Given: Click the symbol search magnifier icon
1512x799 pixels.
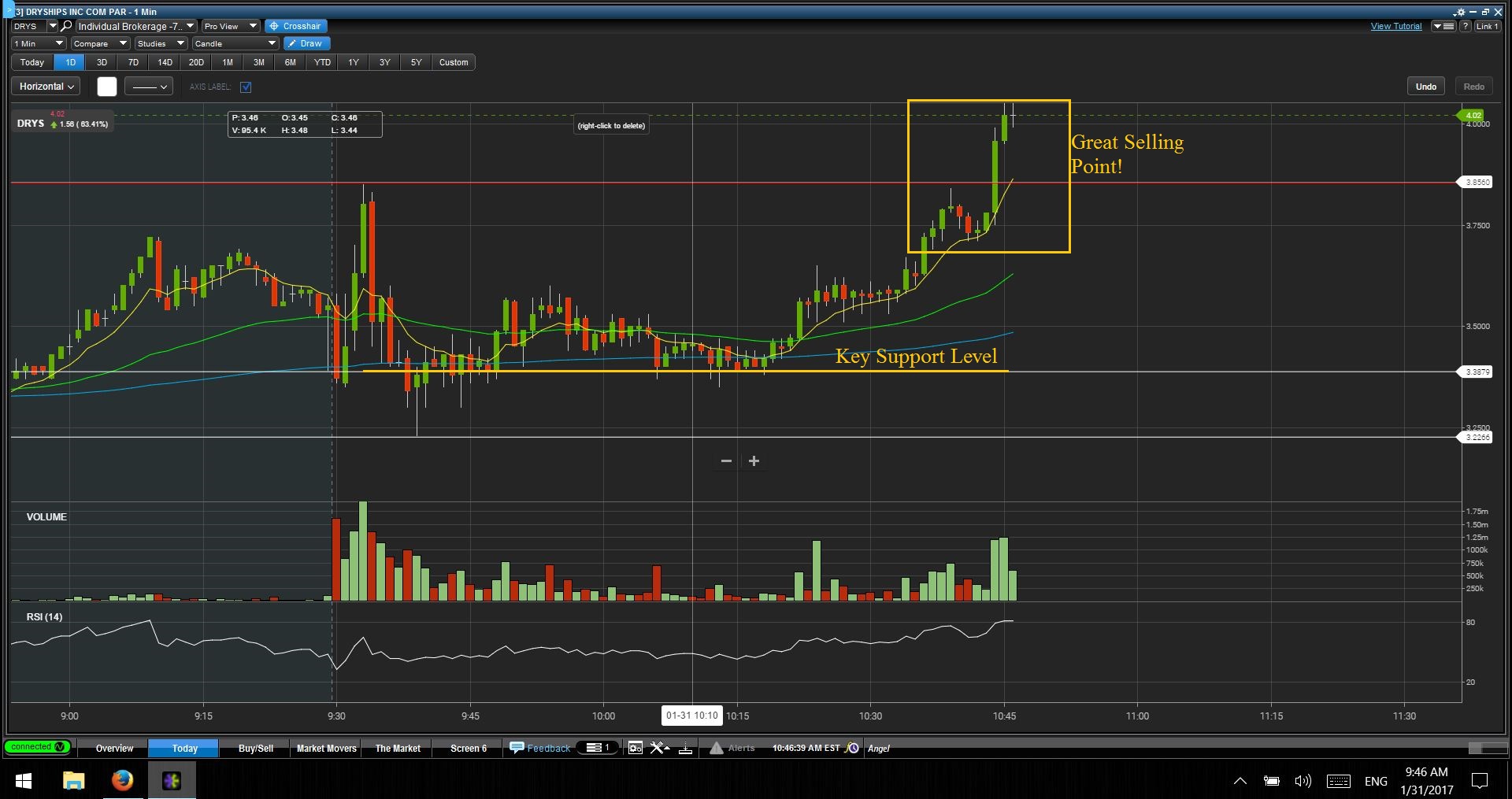Looking at the screenshot, I should point(67,26).
